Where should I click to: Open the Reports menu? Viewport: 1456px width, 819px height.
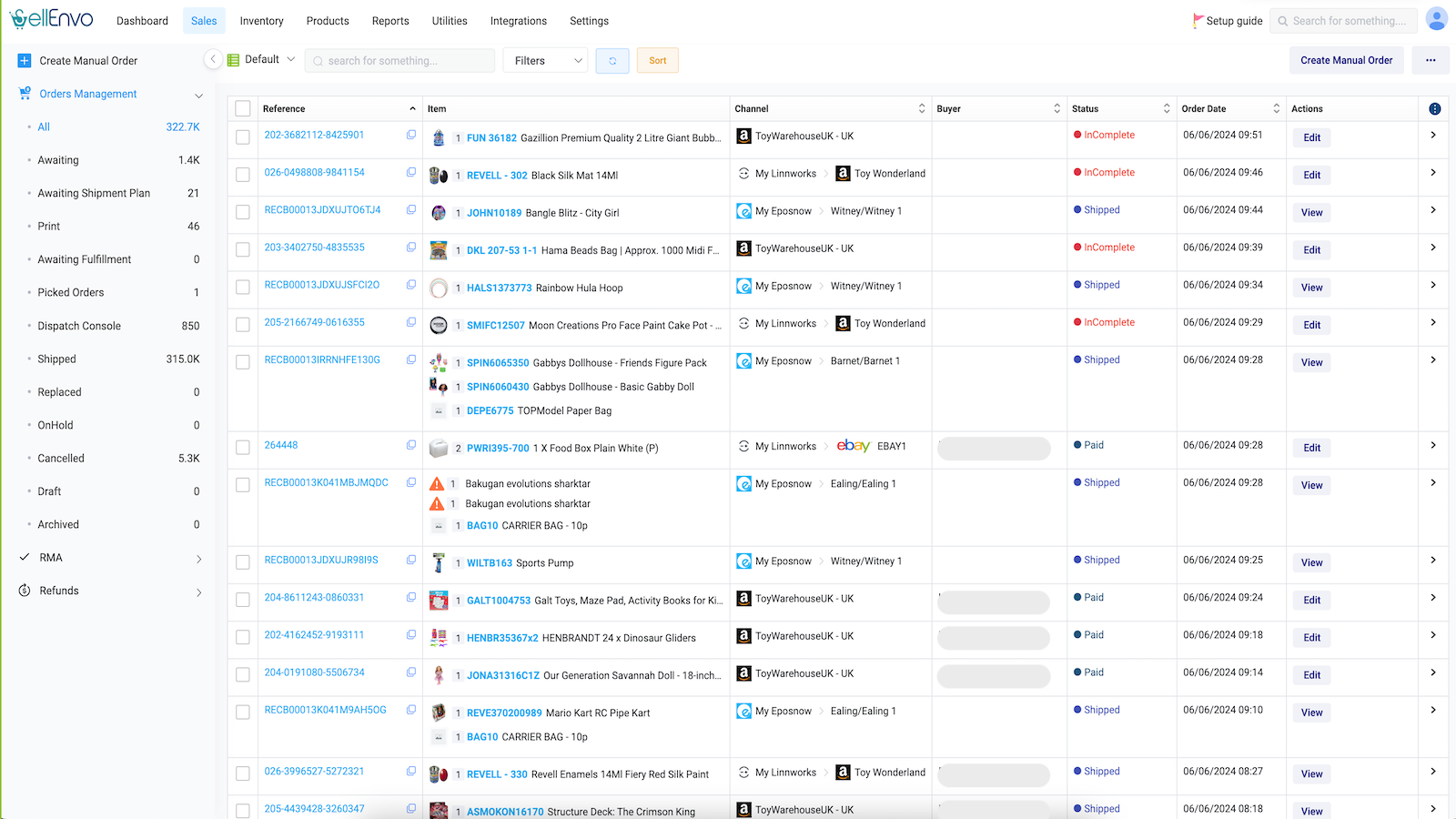390,21
